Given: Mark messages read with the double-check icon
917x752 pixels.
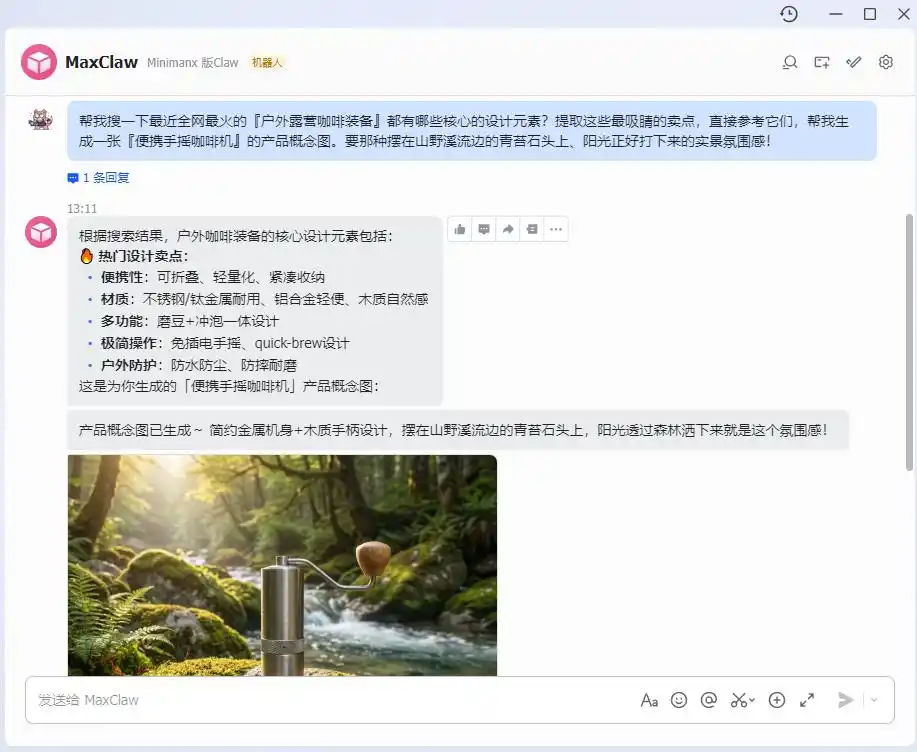Looking at the screenshot, I should [853, 62].
